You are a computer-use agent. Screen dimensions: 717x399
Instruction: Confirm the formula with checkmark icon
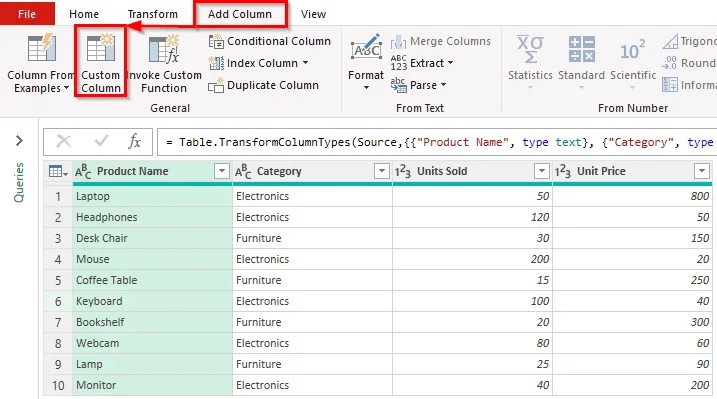click(x=101, y=141)
